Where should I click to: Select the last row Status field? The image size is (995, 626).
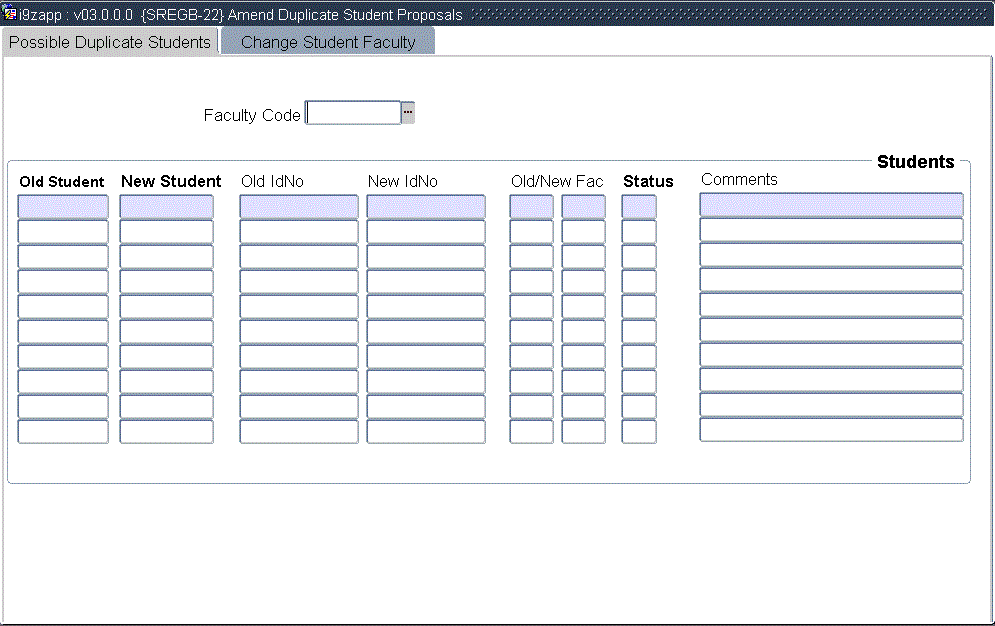tap(639, 432)
